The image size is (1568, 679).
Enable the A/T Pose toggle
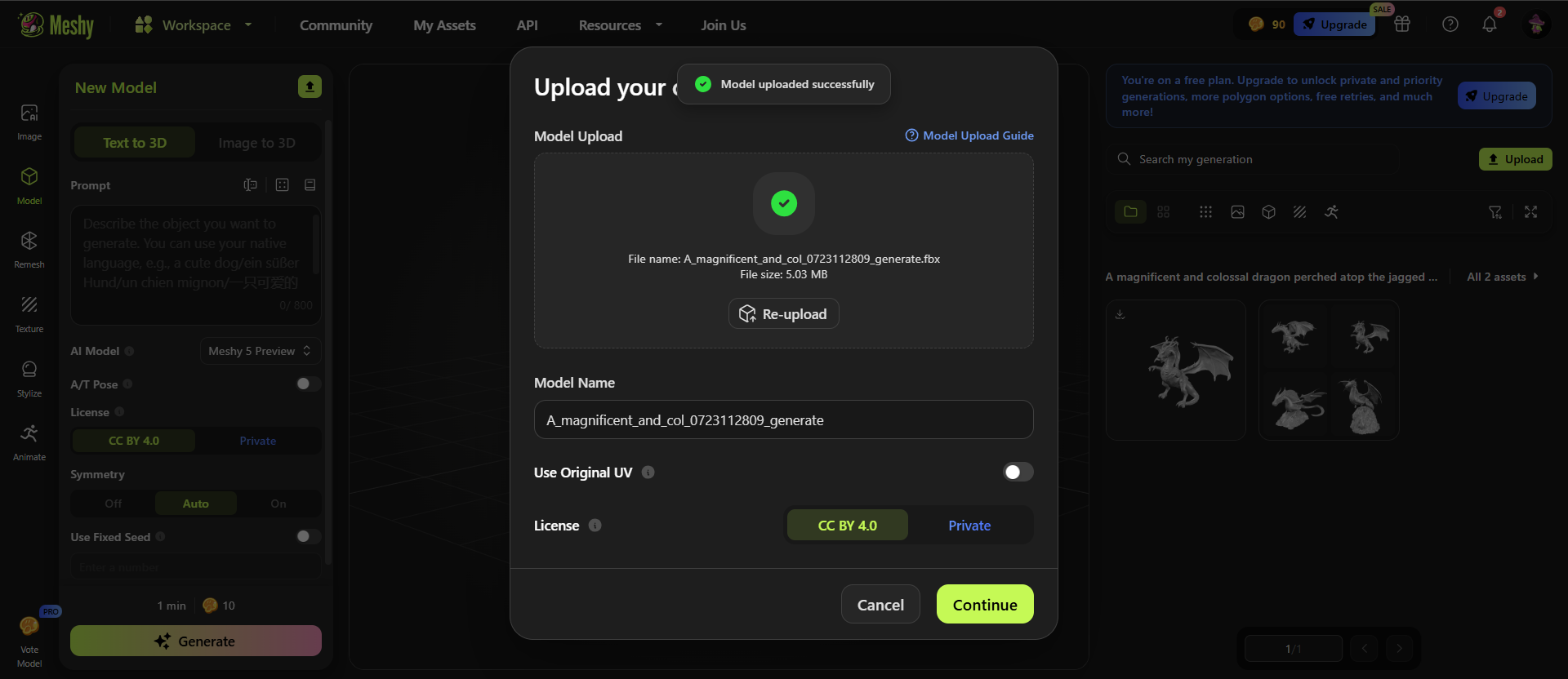tap(308, 384)
